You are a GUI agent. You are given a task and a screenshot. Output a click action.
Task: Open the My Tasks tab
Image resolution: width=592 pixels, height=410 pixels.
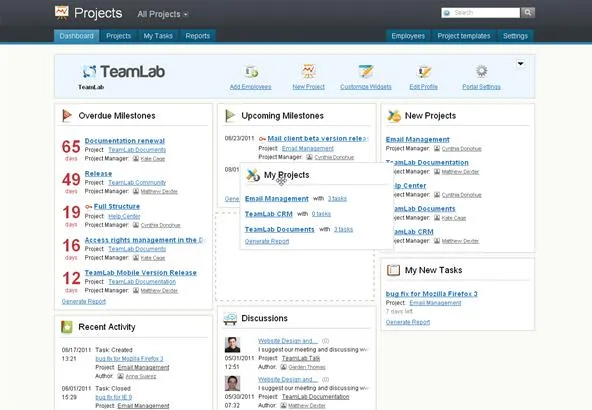158,36
